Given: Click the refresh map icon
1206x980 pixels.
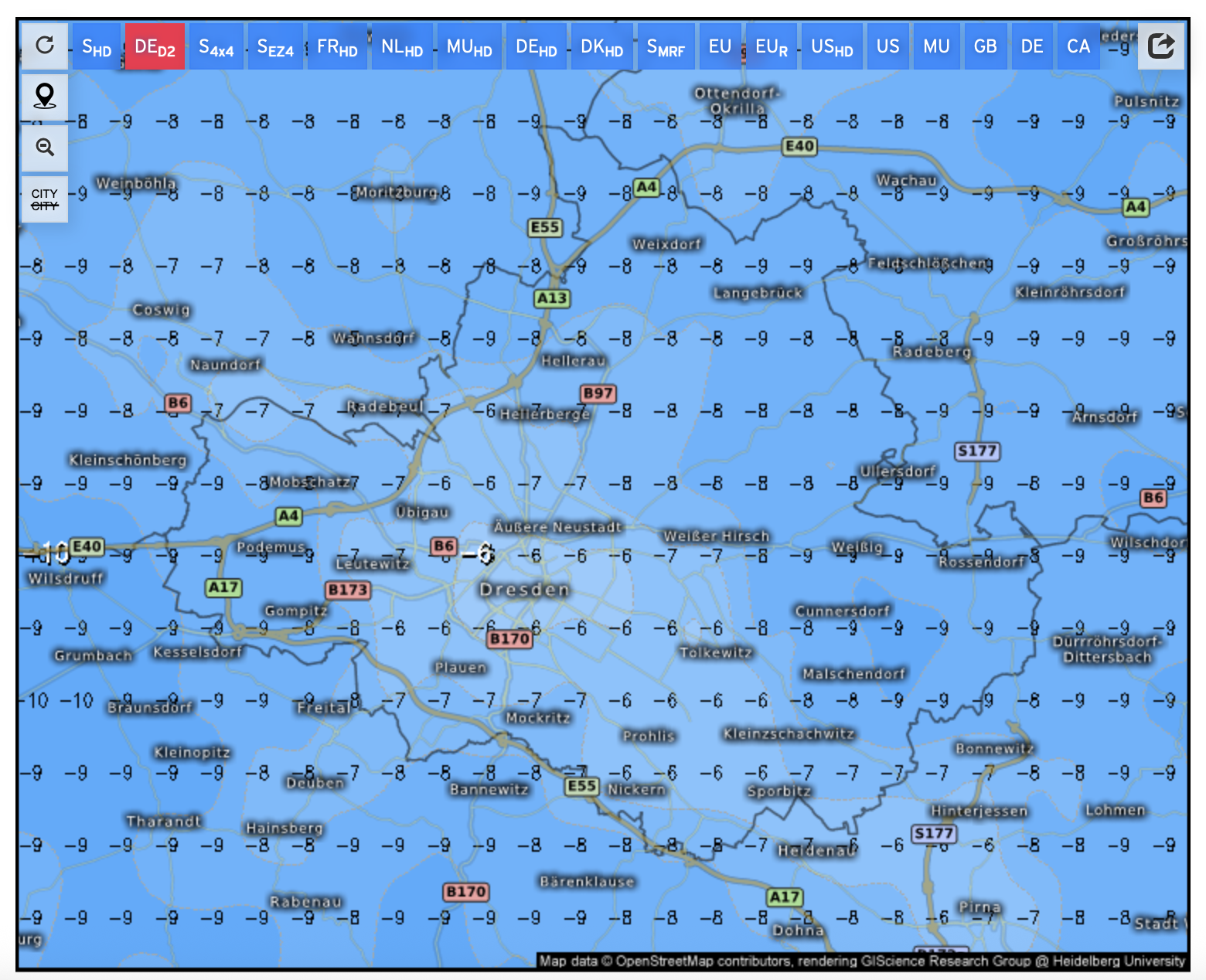Looking at the screenshot, I should 45,46.
